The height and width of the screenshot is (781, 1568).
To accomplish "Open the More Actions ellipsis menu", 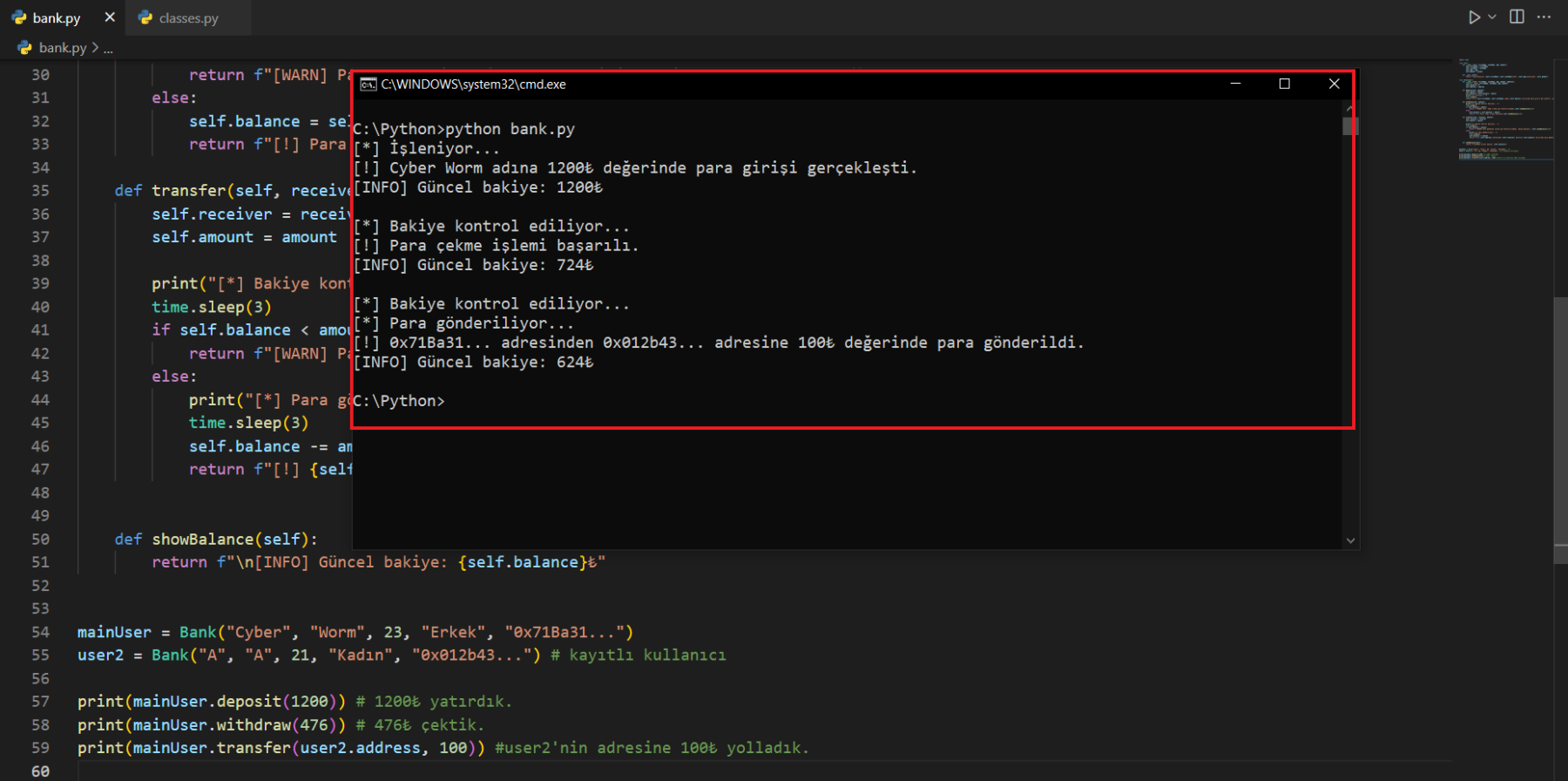I will click(x=1544, y=17).
